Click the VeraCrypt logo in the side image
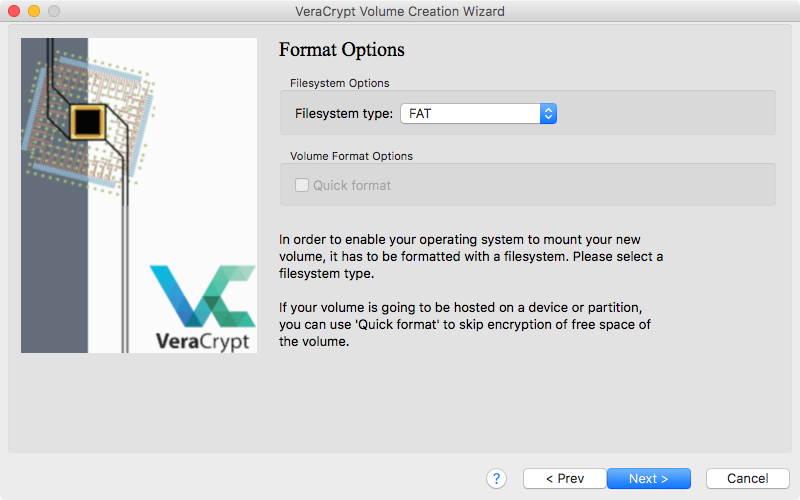 tap(202, 308)
